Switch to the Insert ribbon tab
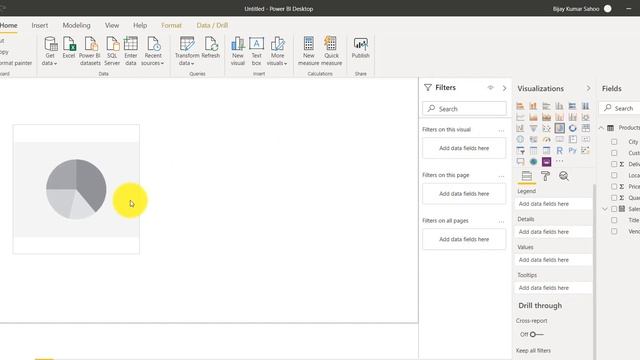 coord(40,25)
